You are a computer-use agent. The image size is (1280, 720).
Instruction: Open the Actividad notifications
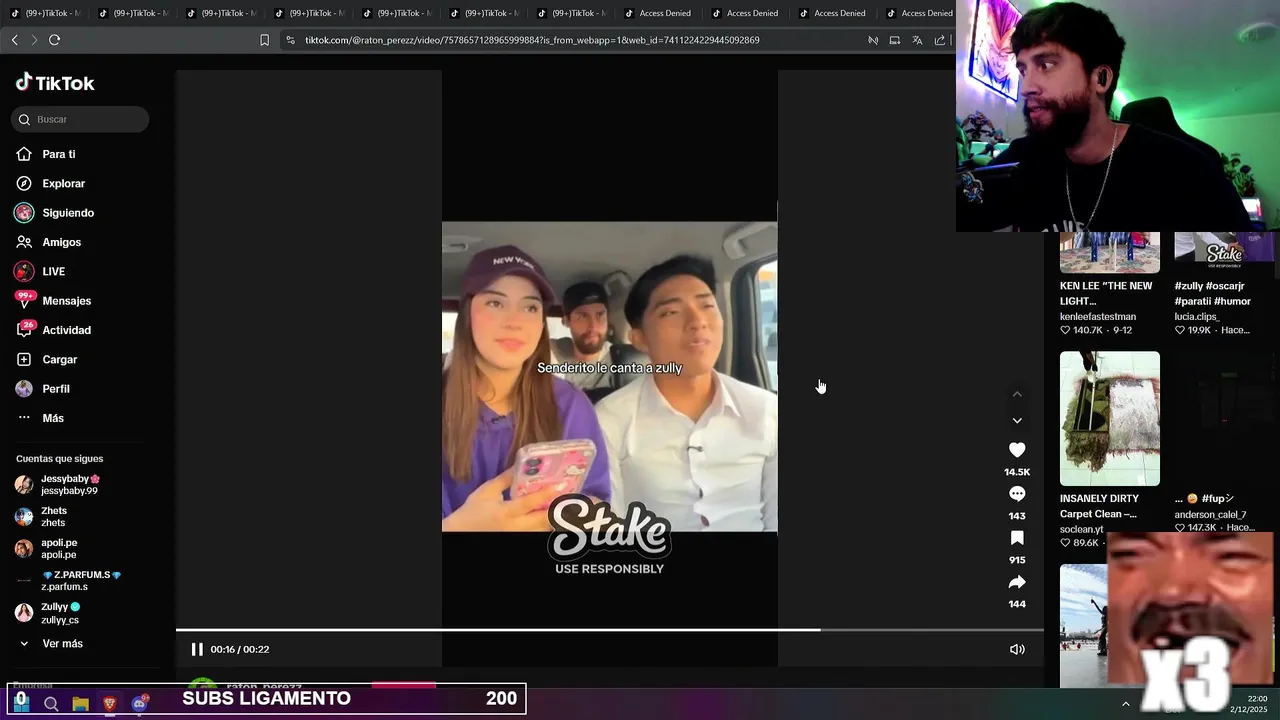66,330
